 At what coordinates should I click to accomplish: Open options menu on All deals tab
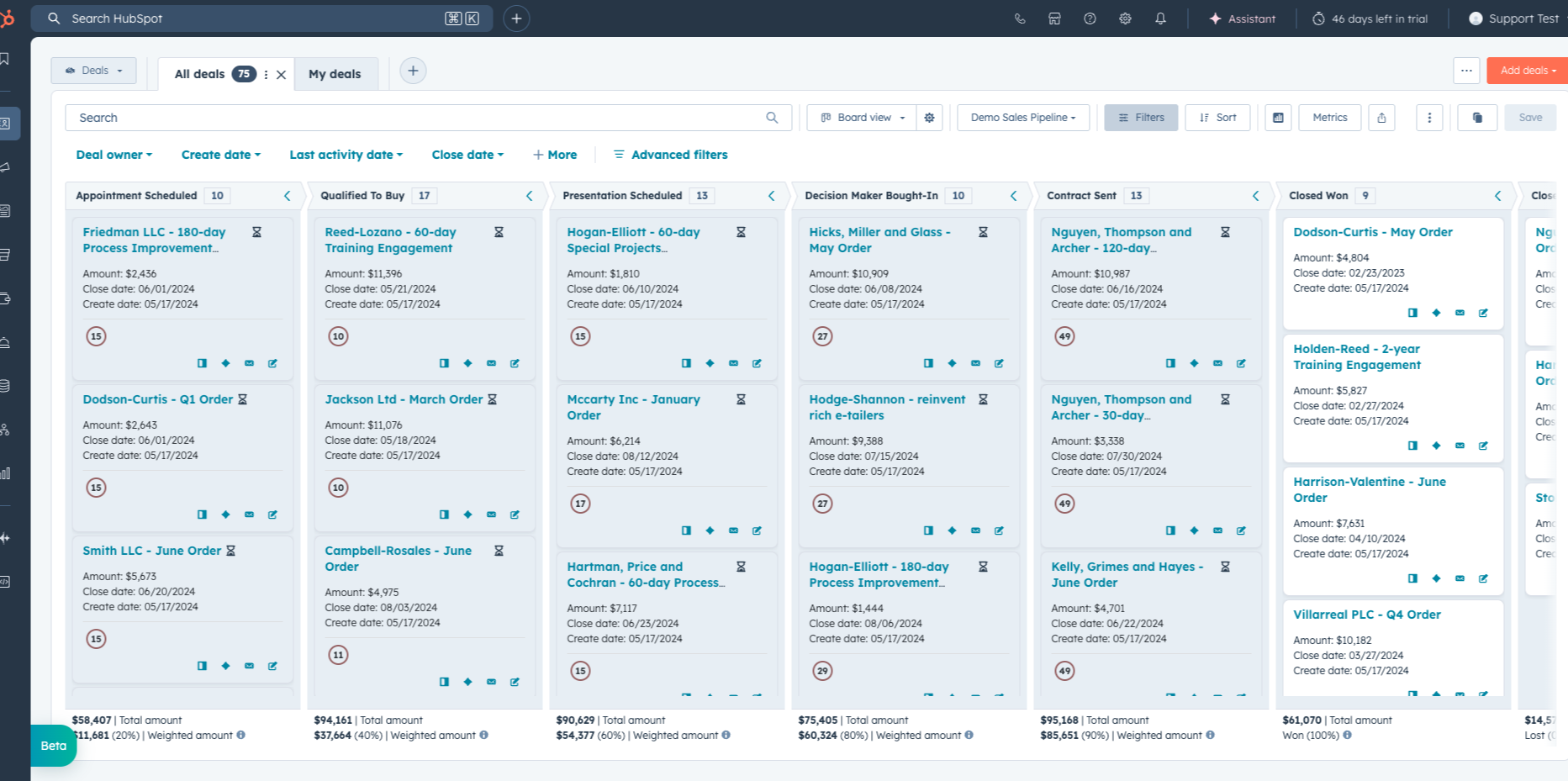click(265, 74)
